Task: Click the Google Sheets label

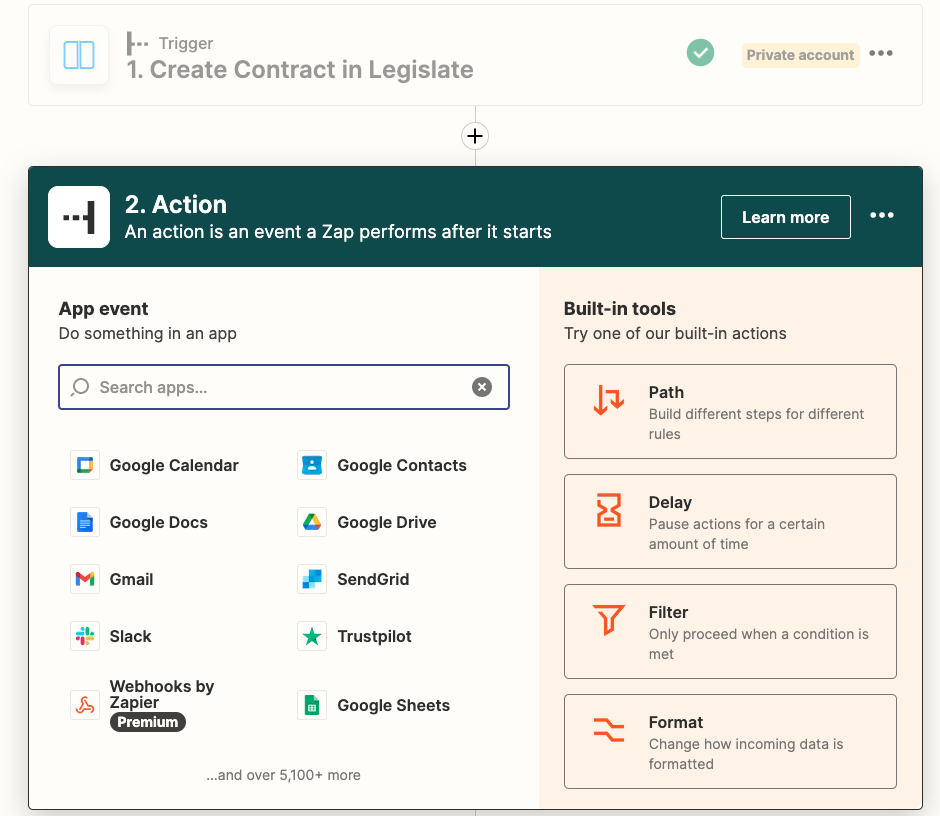Action: click(x=393, y=705)
